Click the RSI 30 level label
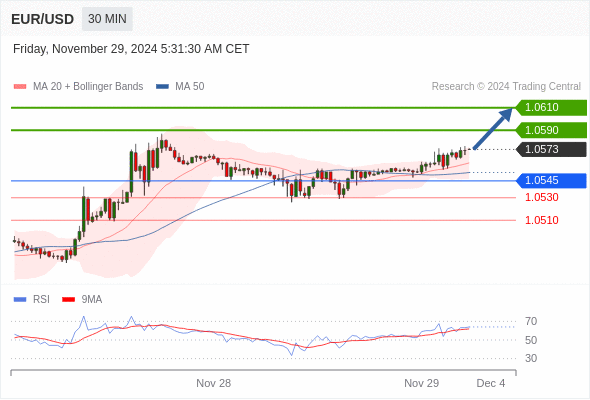This screenshot has height=400, width=590. pos(531,358)
